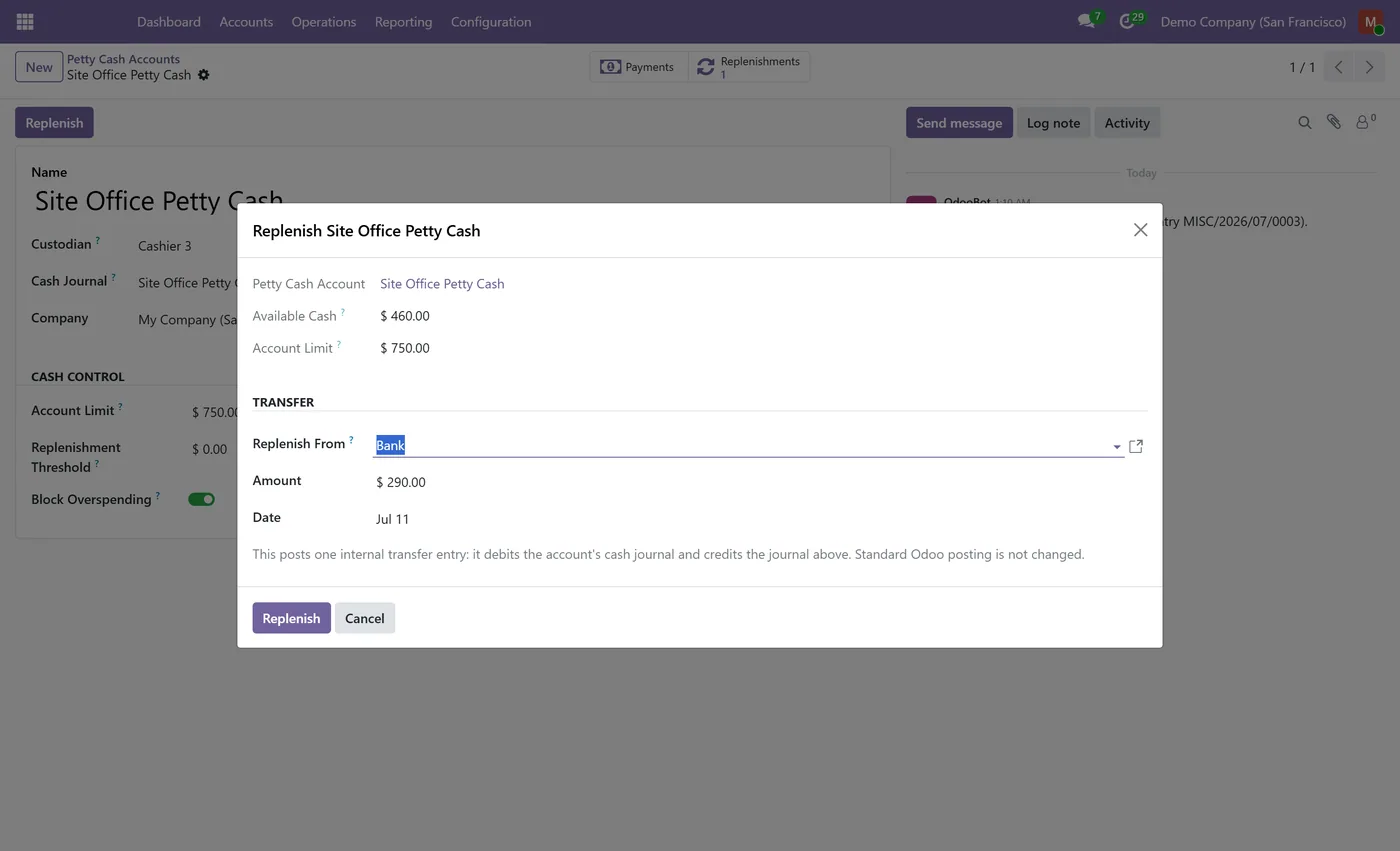Select the Available Cash value $ 460.00
1400x851 pixels.
point(405,316)
